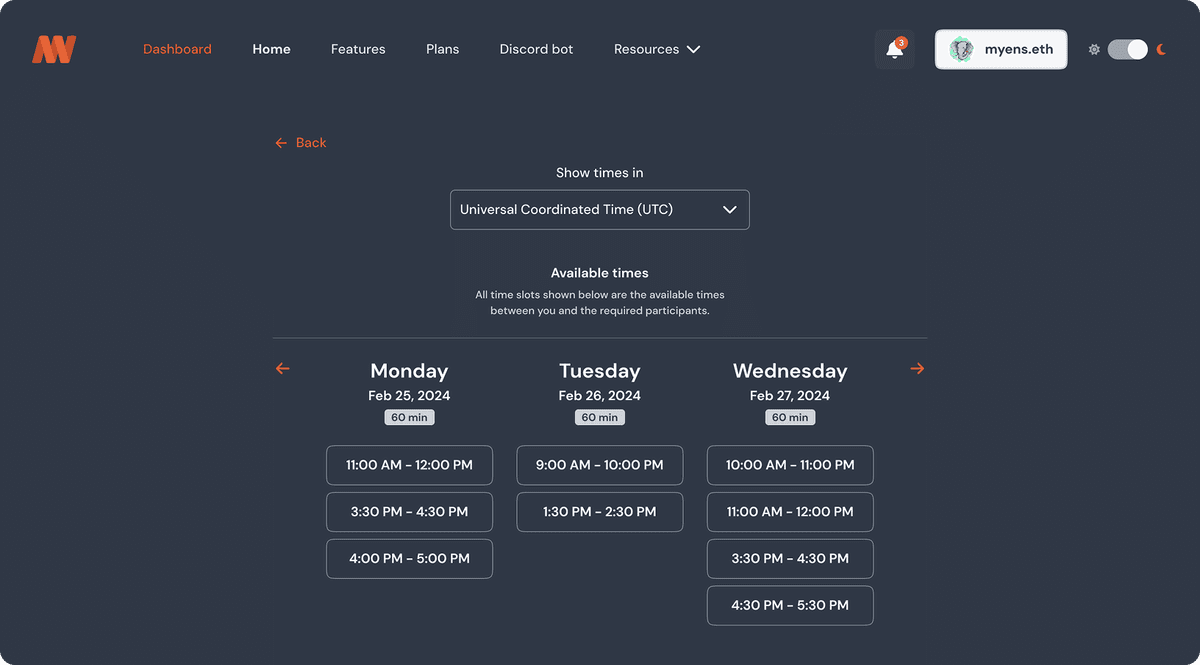Open the timezone dropdown
1200x665 pixels.
(x=600, y=210)
